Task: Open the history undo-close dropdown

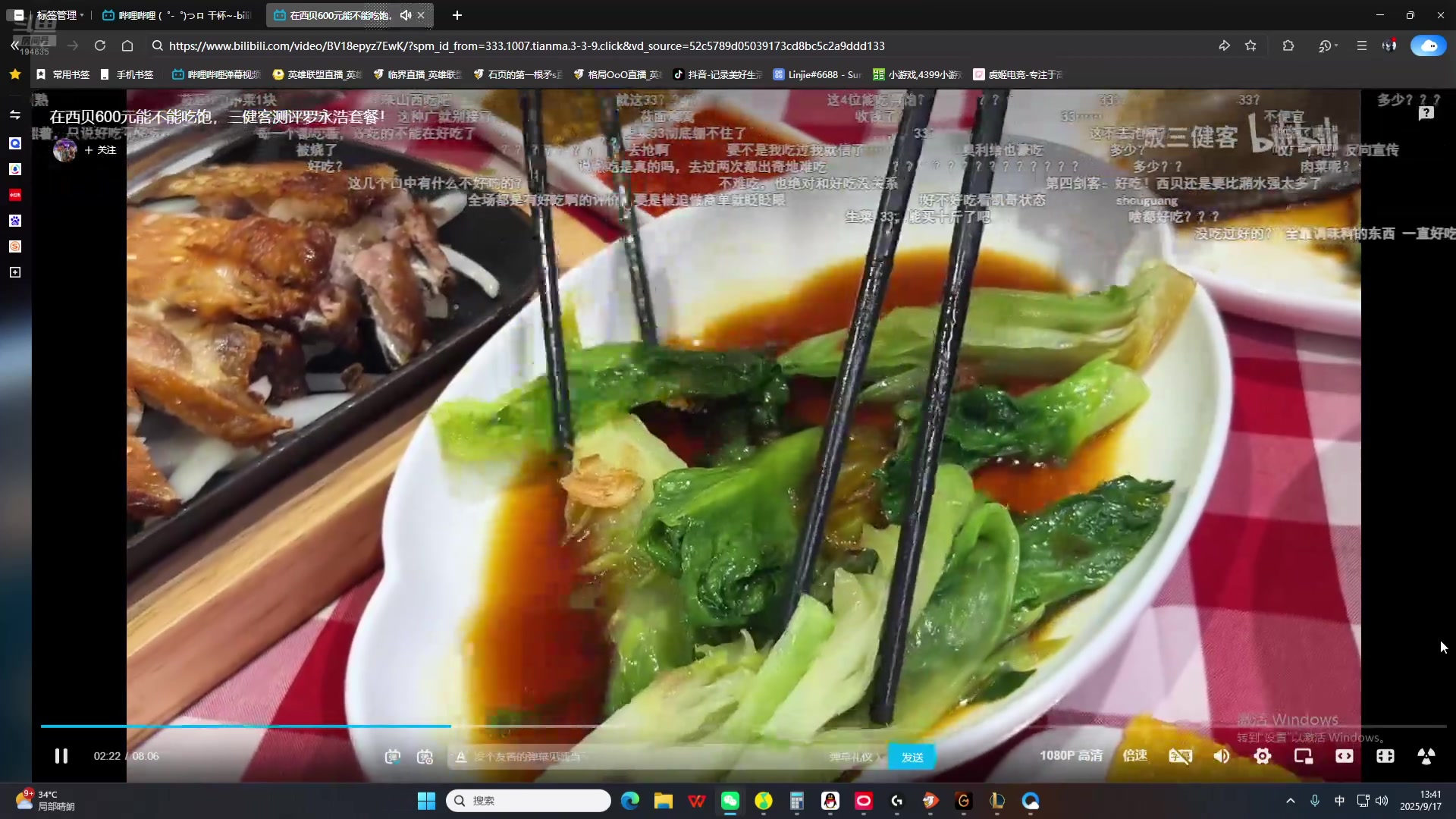Action: pyautogui.click(x=1327, y=45)
